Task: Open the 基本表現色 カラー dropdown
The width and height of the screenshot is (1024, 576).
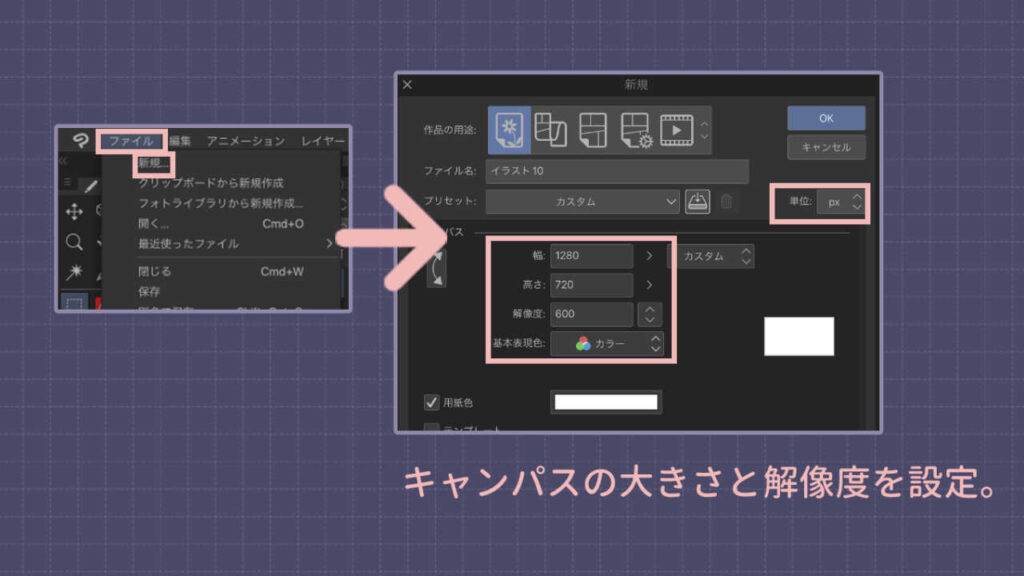Action: pos(607,344)
